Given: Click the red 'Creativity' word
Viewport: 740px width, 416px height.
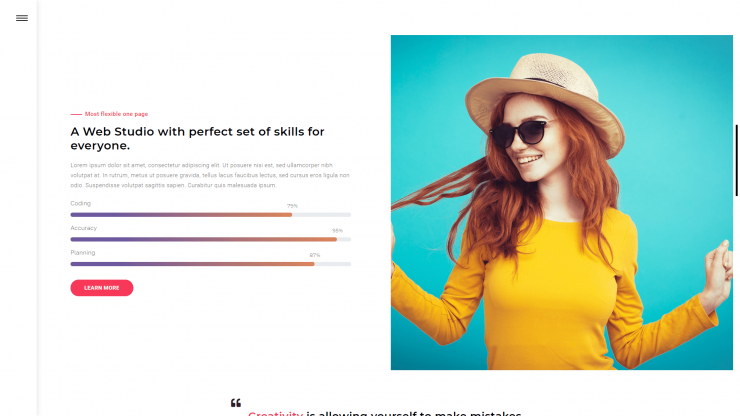Looking at the screenshot, I should coord(276,413).
